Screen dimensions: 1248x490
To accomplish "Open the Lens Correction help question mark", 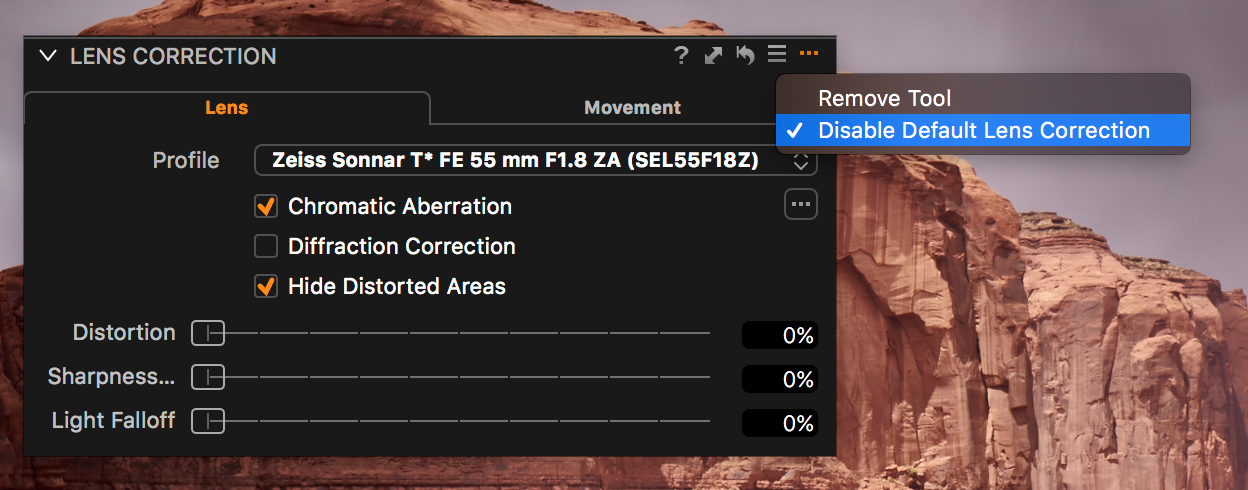I will (681, 56).
